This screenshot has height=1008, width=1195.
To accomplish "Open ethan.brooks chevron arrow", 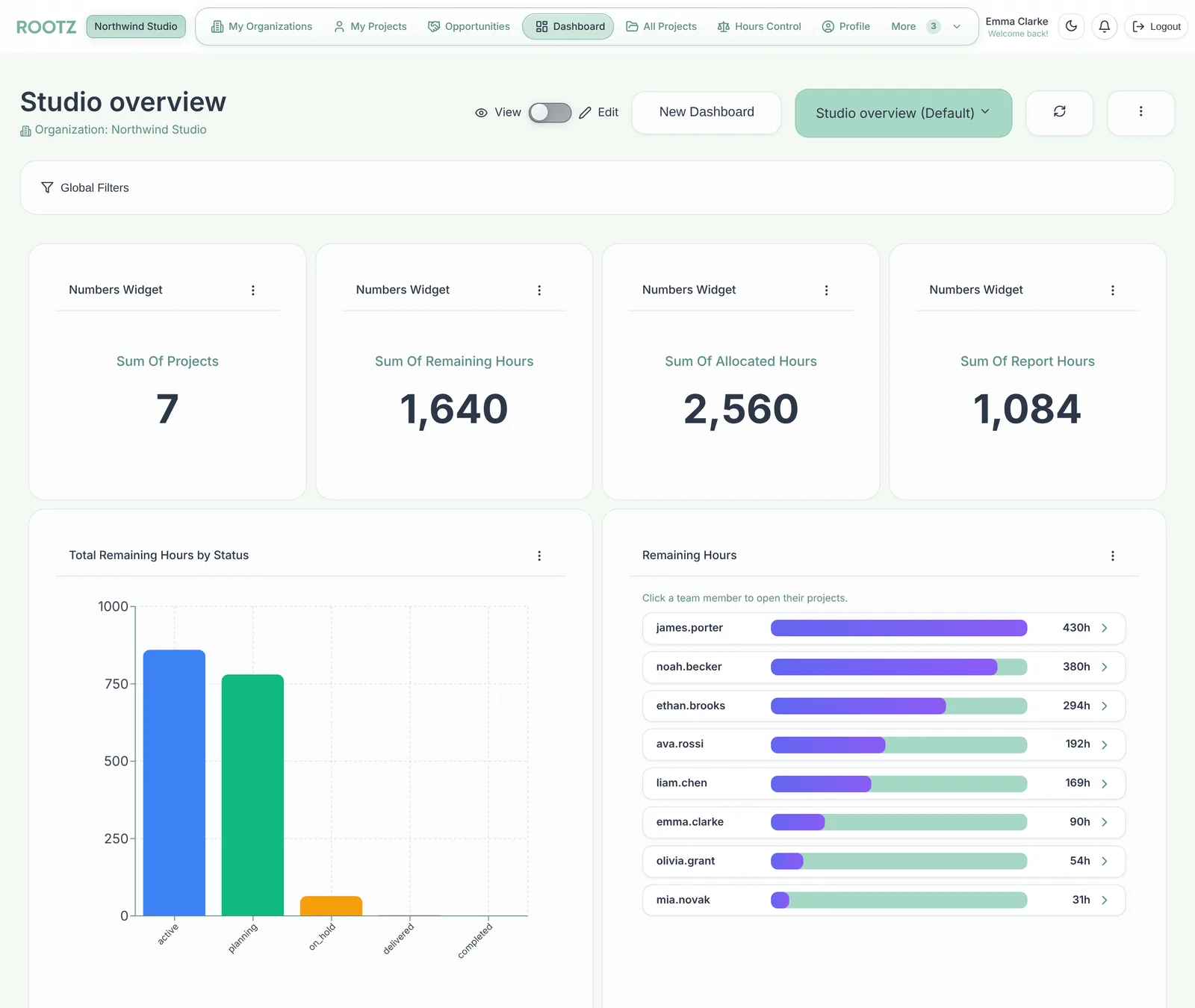I will (1105, 706).
